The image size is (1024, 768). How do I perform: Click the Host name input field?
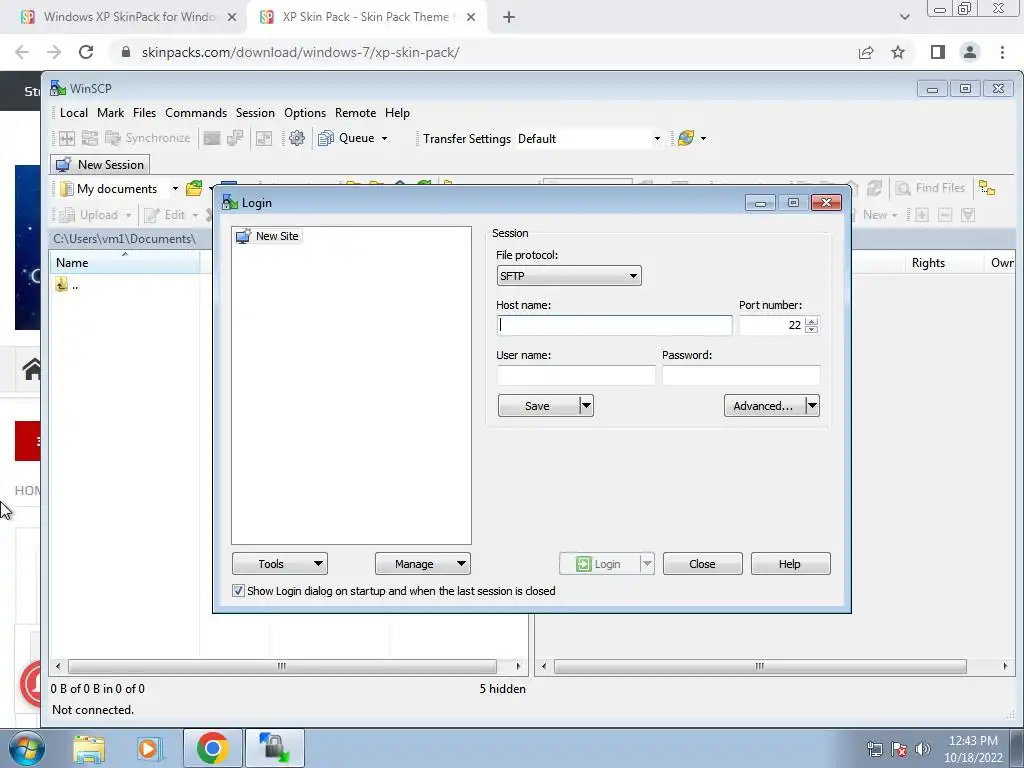click(615, 325)
